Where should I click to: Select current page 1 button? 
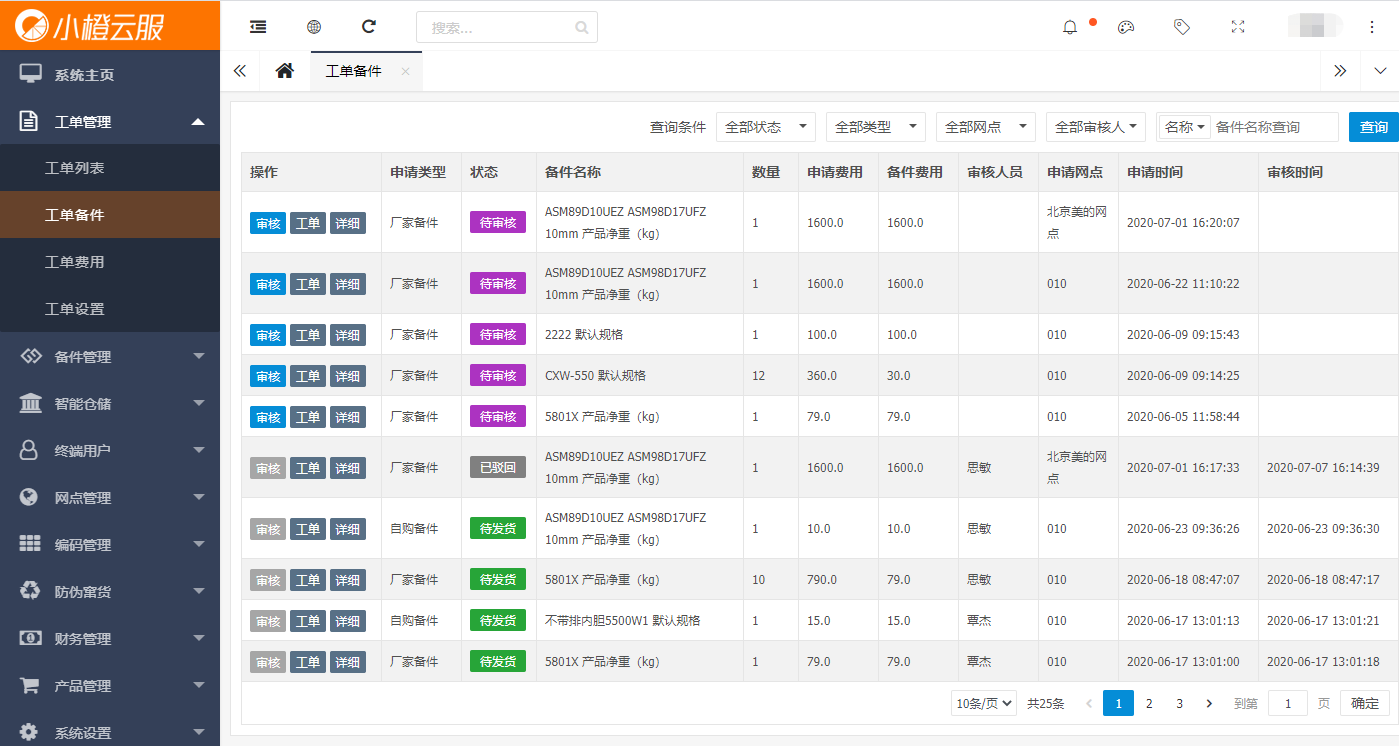pos(1118,703)
